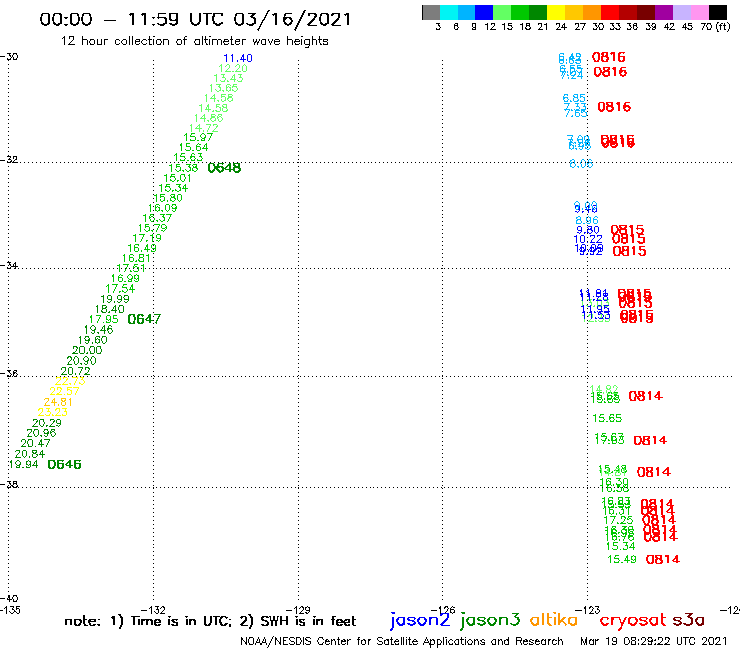
Task: Click the wave height value 14.72
Action: click(x=203, y=128)
